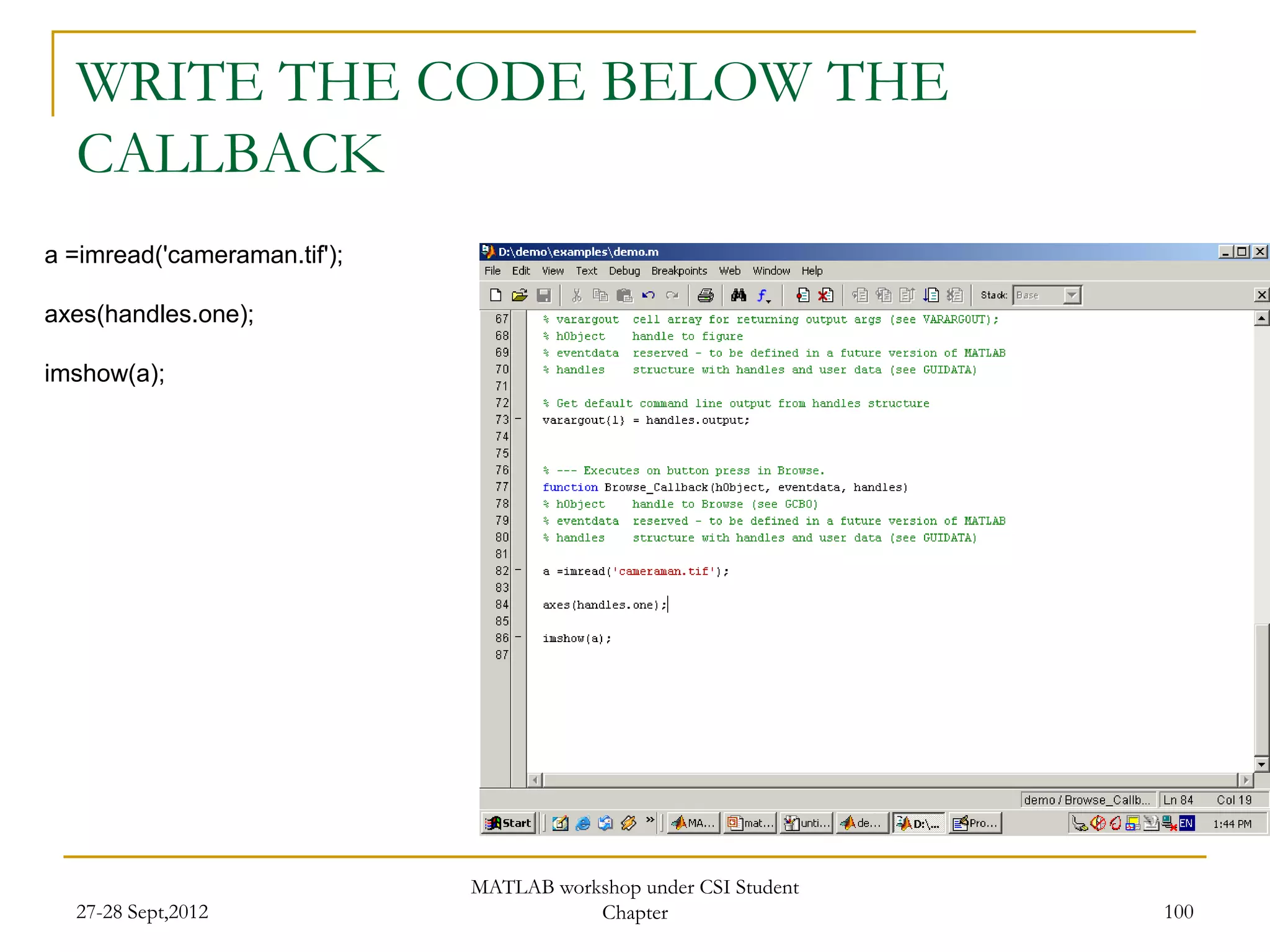The image size is (1270, 952).
Task: Open the Stack Base dropdown
Action: tap(1072, 295)
